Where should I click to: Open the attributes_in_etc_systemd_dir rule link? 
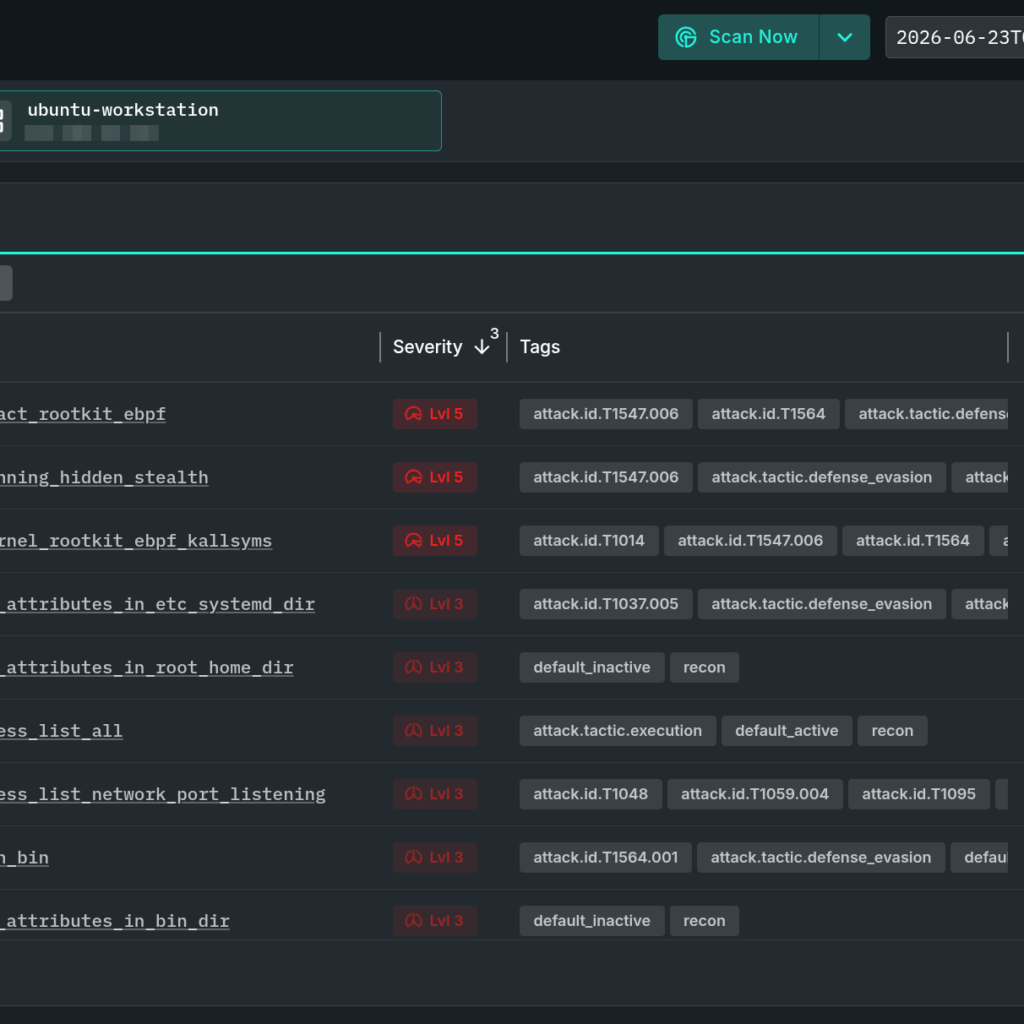click(157, 604)
